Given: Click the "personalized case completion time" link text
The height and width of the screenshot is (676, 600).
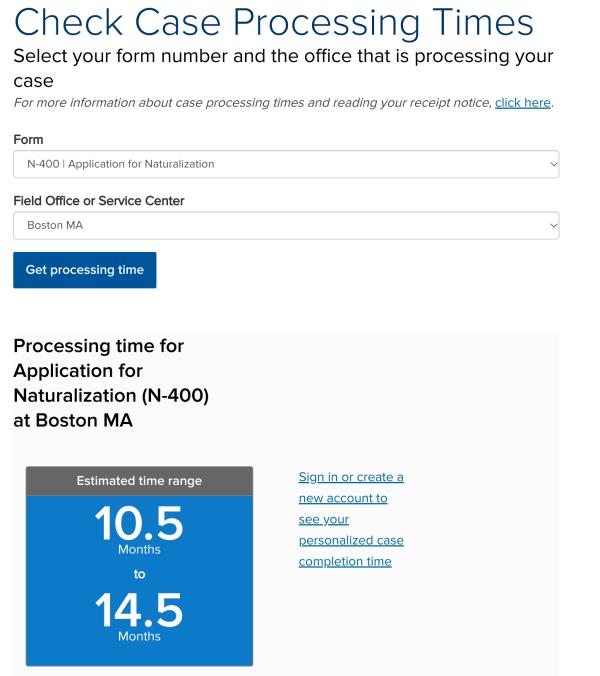Looking at the screenshot, I should pyautogui.click(x=351, y=551).
